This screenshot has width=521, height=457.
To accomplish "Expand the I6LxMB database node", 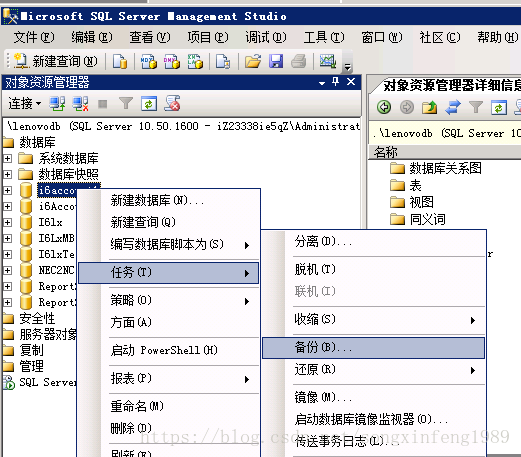I will (x=7, y=238).
